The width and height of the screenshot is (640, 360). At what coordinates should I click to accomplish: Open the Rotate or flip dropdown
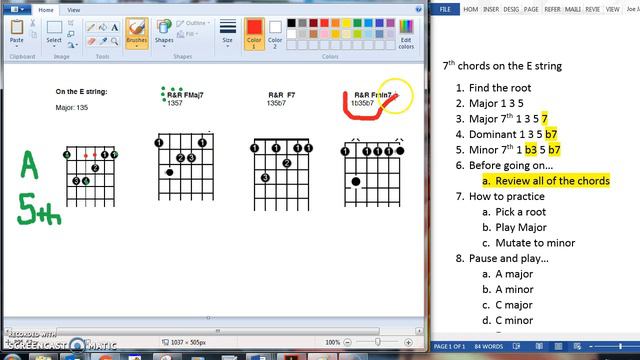[72, 45]
